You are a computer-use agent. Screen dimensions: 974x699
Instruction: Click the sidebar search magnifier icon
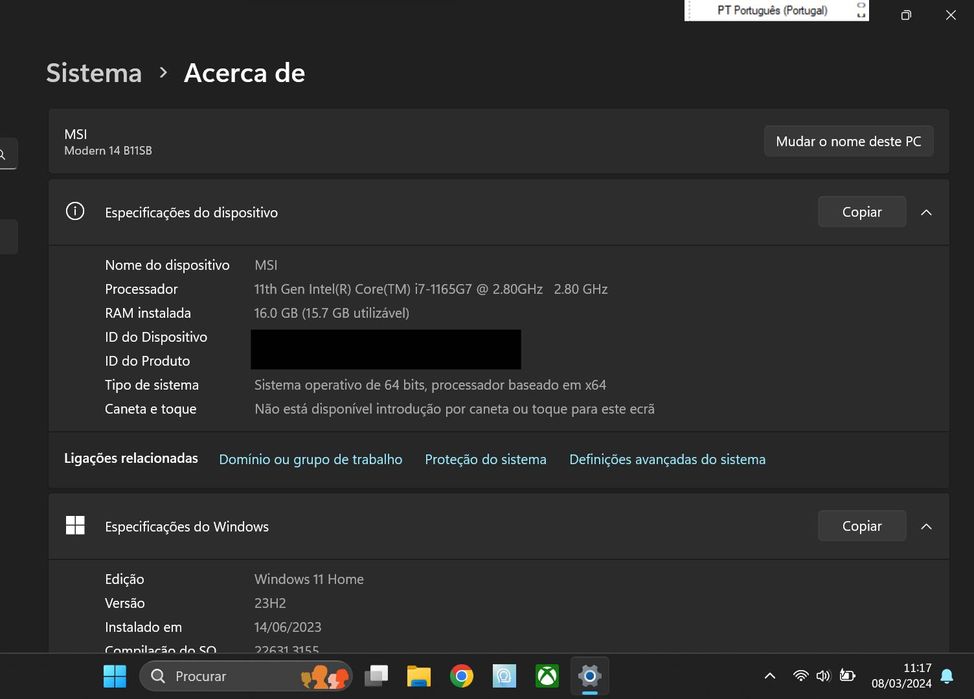pos(4,154)
